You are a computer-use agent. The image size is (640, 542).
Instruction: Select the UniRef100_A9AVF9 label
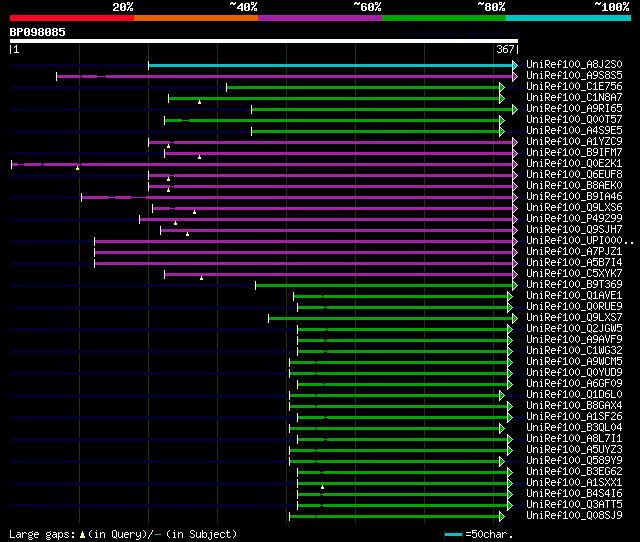pos(574,340)
